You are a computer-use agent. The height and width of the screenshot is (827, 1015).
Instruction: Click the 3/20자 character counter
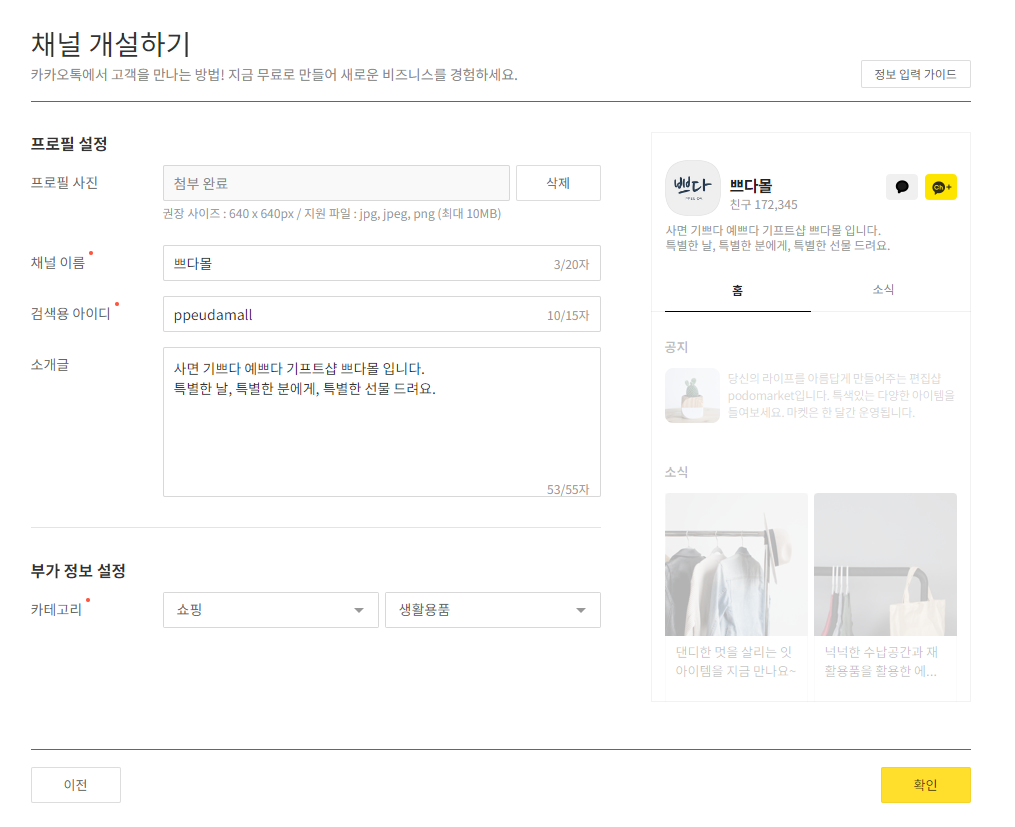point(572,264)
